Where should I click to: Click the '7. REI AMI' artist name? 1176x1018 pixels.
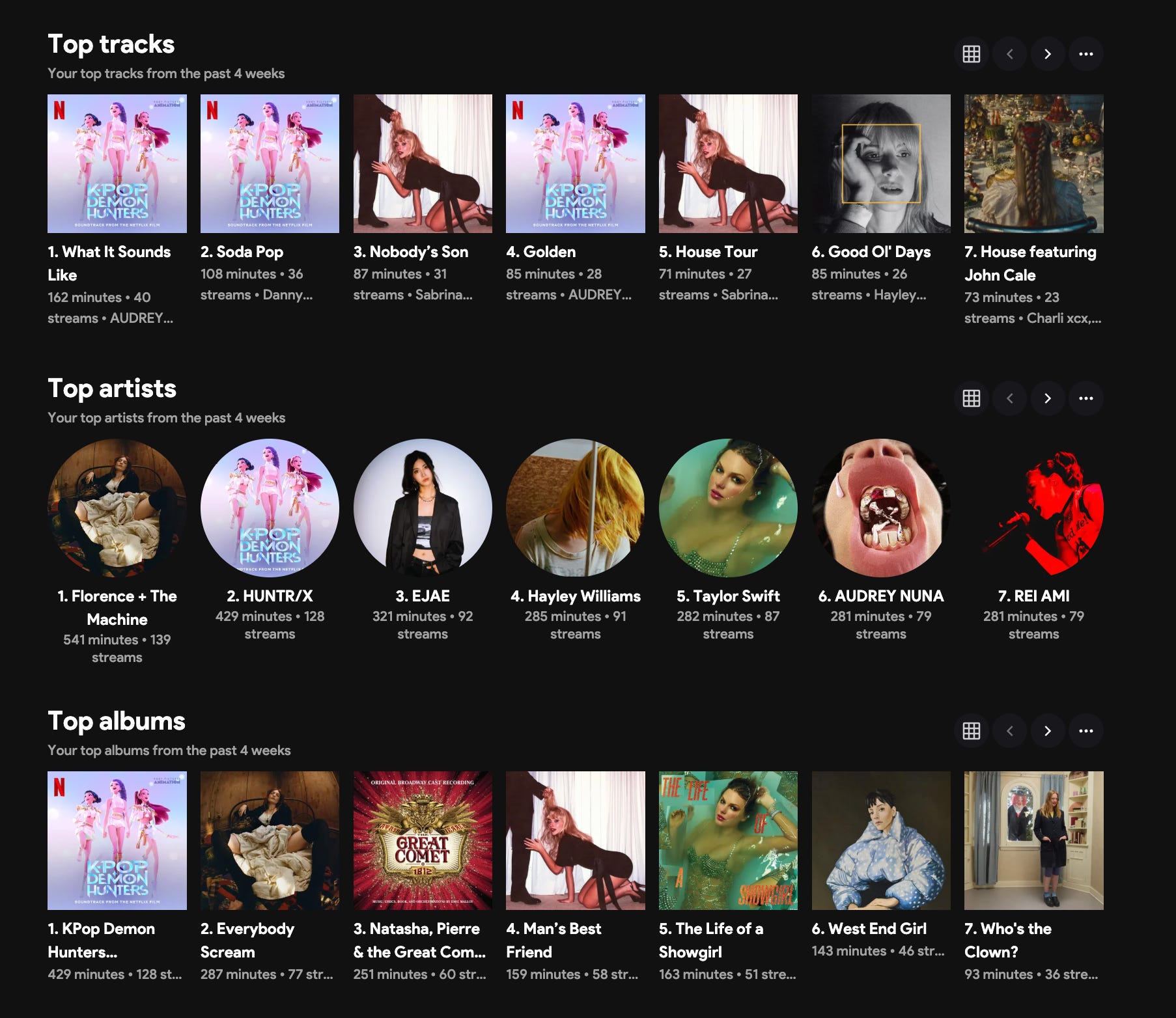1034,596
